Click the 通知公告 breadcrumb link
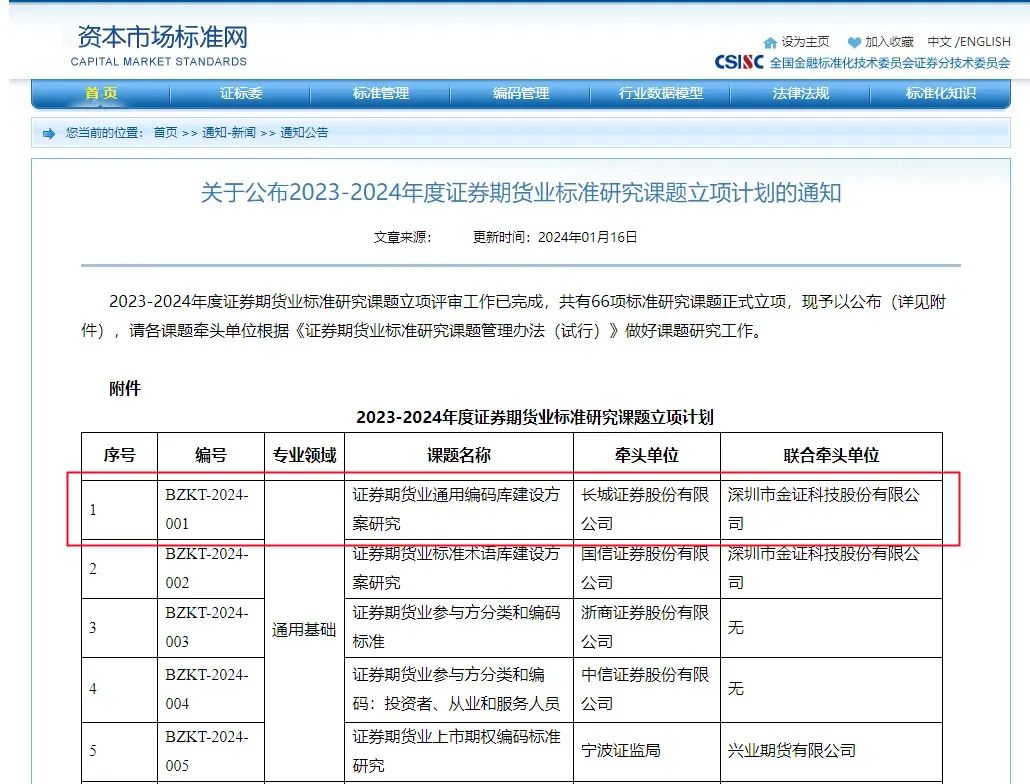 click(304, 133)
